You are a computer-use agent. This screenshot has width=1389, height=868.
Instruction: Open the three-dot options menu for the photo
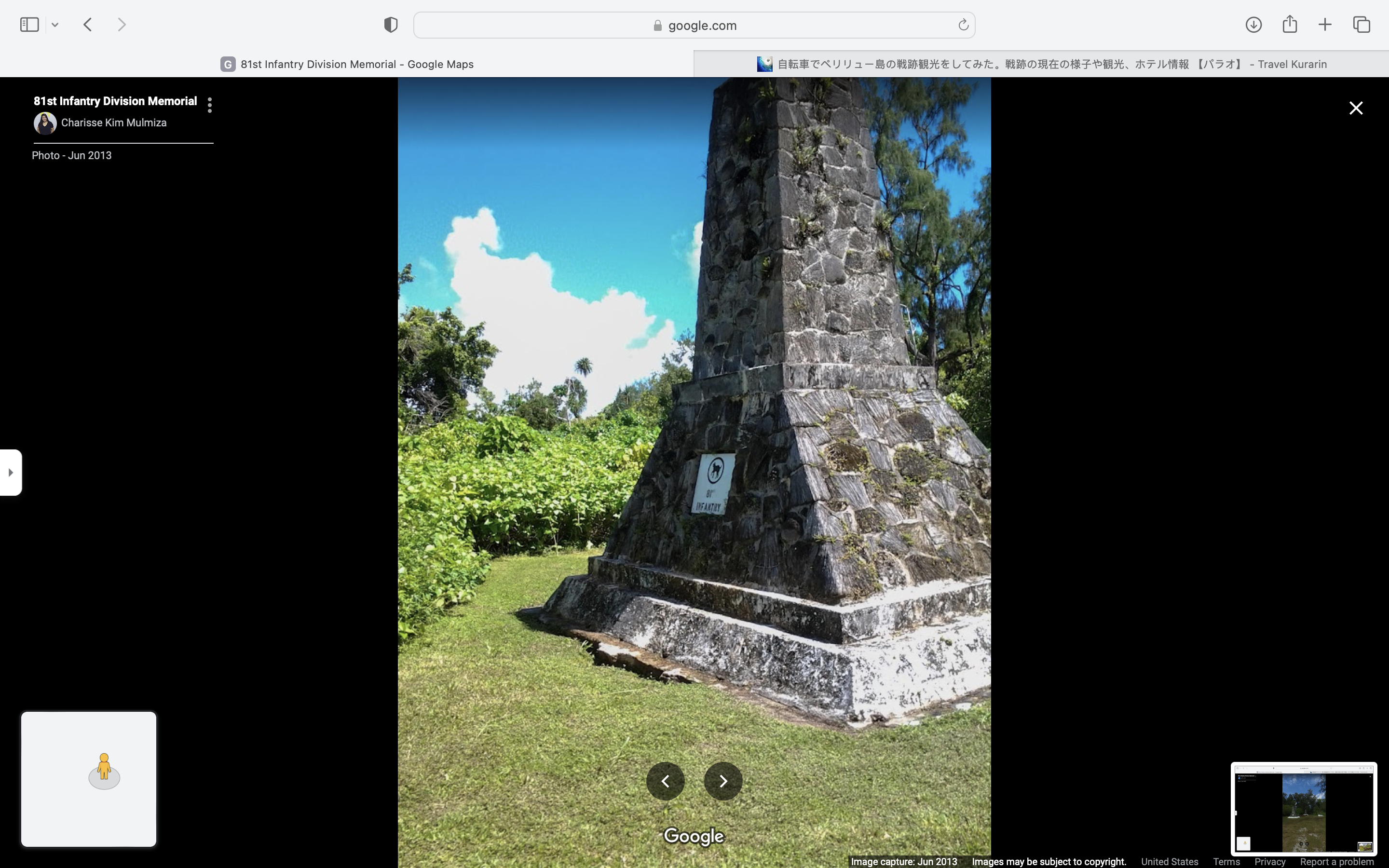coord(209,105)
